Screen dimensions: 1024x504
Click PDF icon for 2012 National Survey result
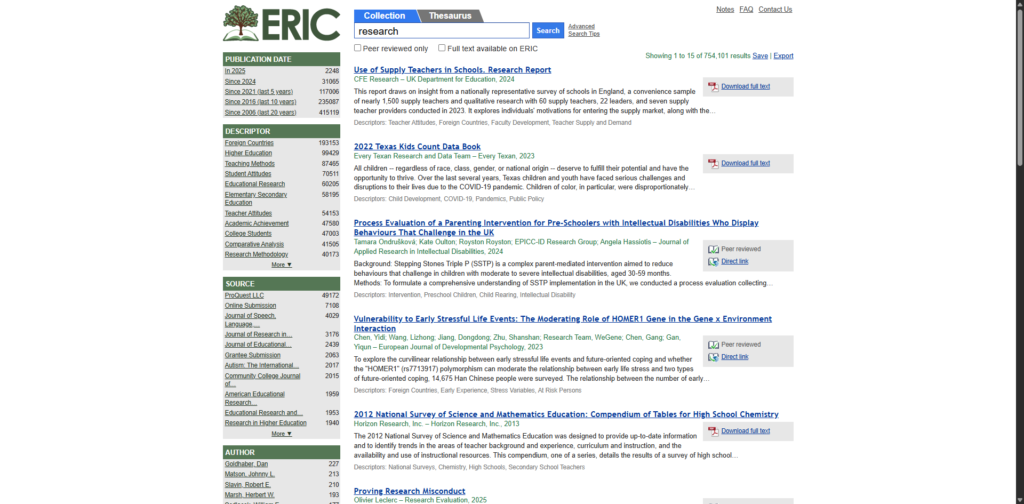(713, 431)
